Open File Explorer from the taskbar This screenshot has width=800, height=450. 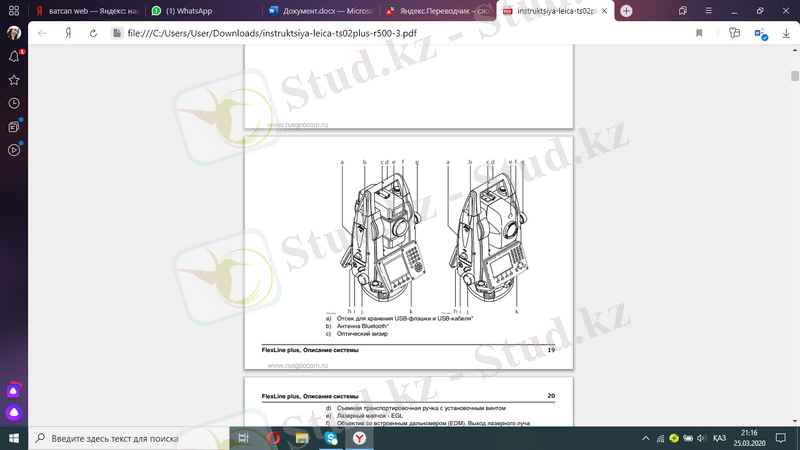pyautogui.click(x=302, y=438)
